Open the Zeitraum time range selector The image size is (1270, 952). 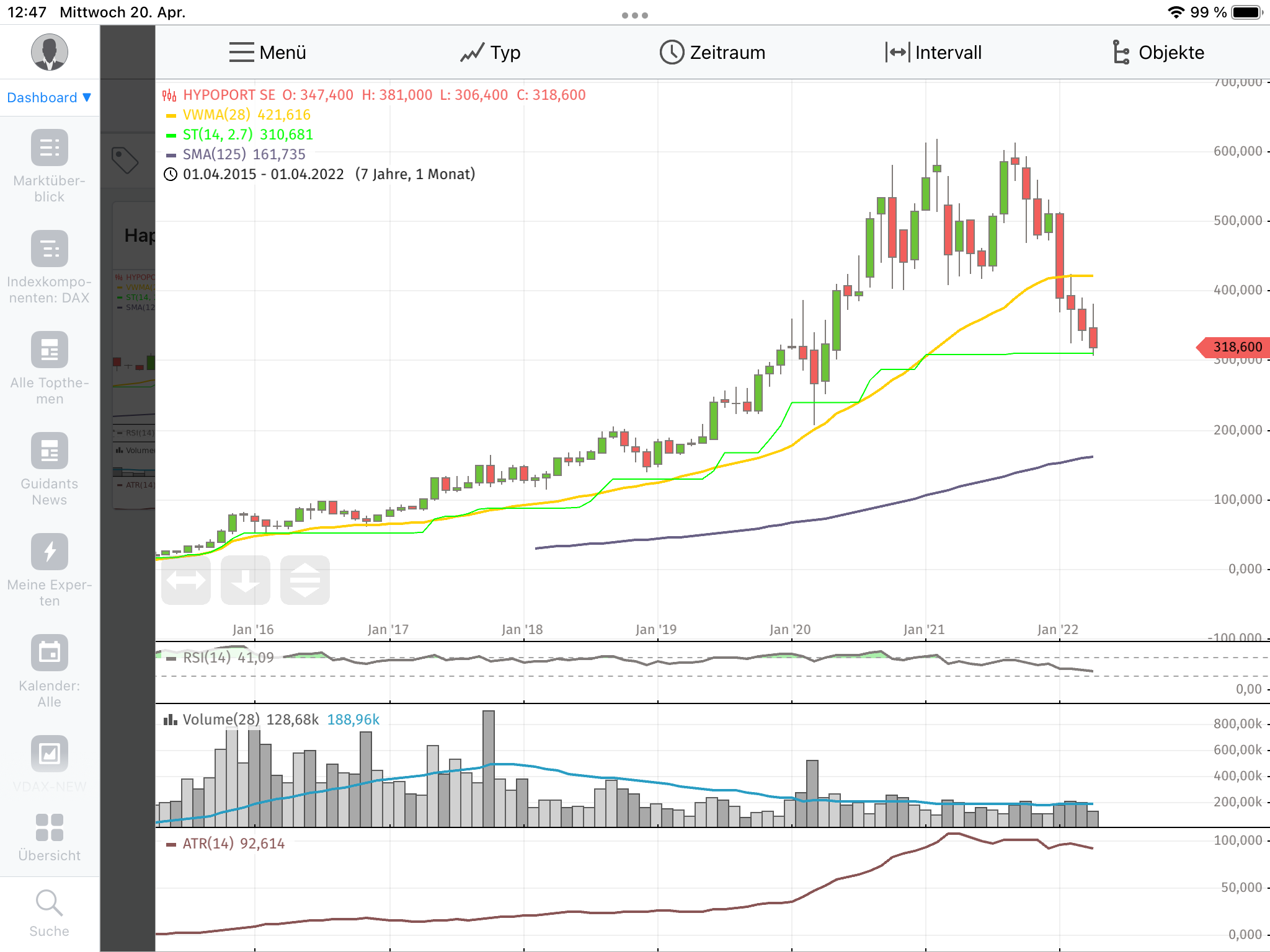coord(713,53)
